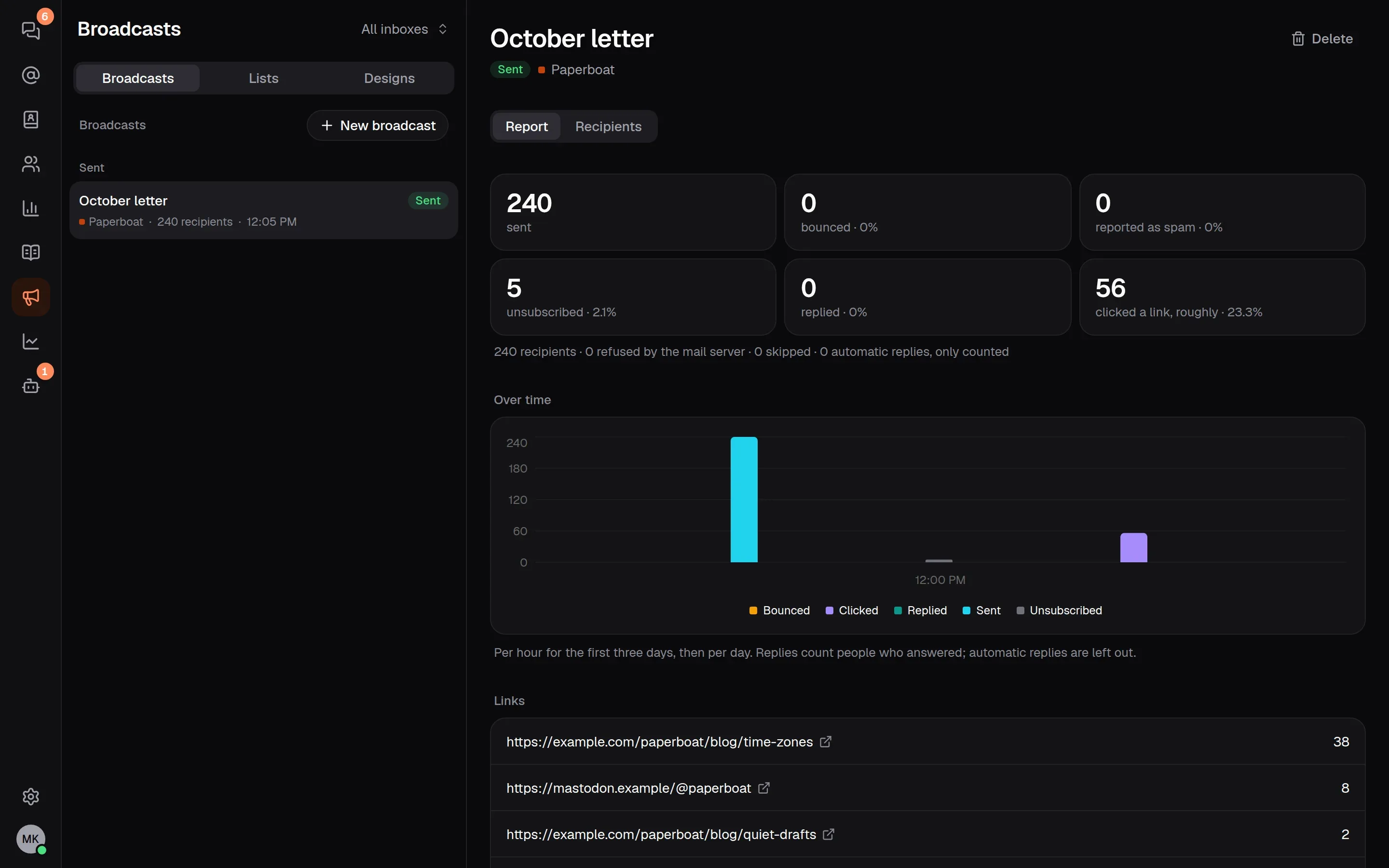Select the Report tab
The width and height of the screenshot is (1389, 868).
(x=526, y=126)
